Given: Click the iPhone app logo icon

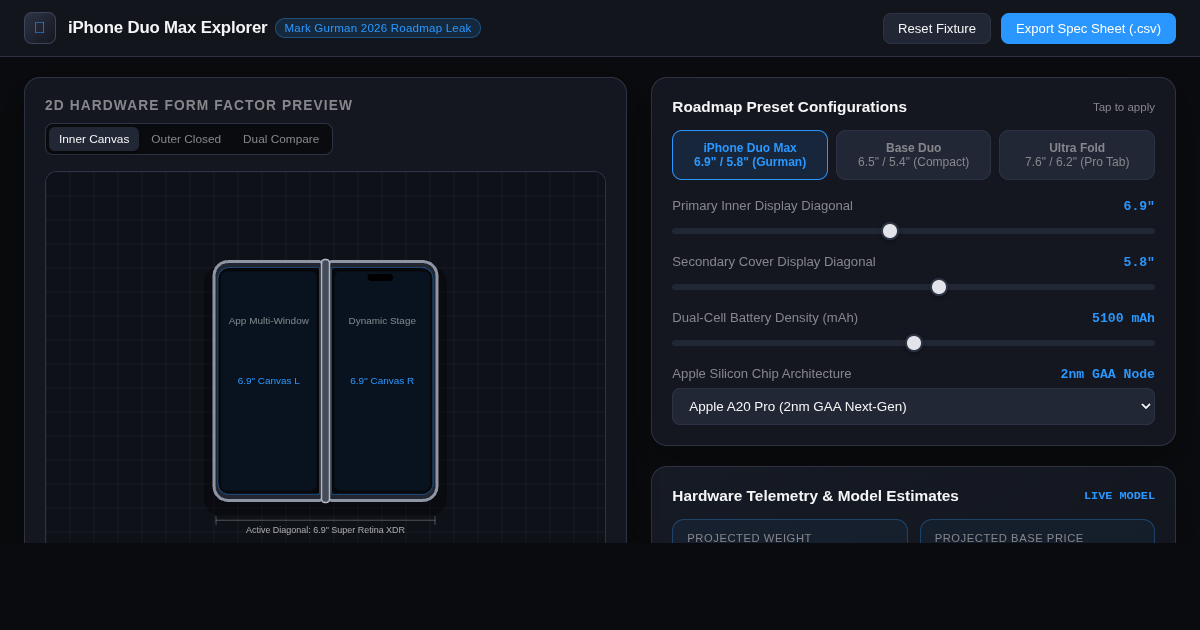Looking at the screenshot, I should click(40, 28).
